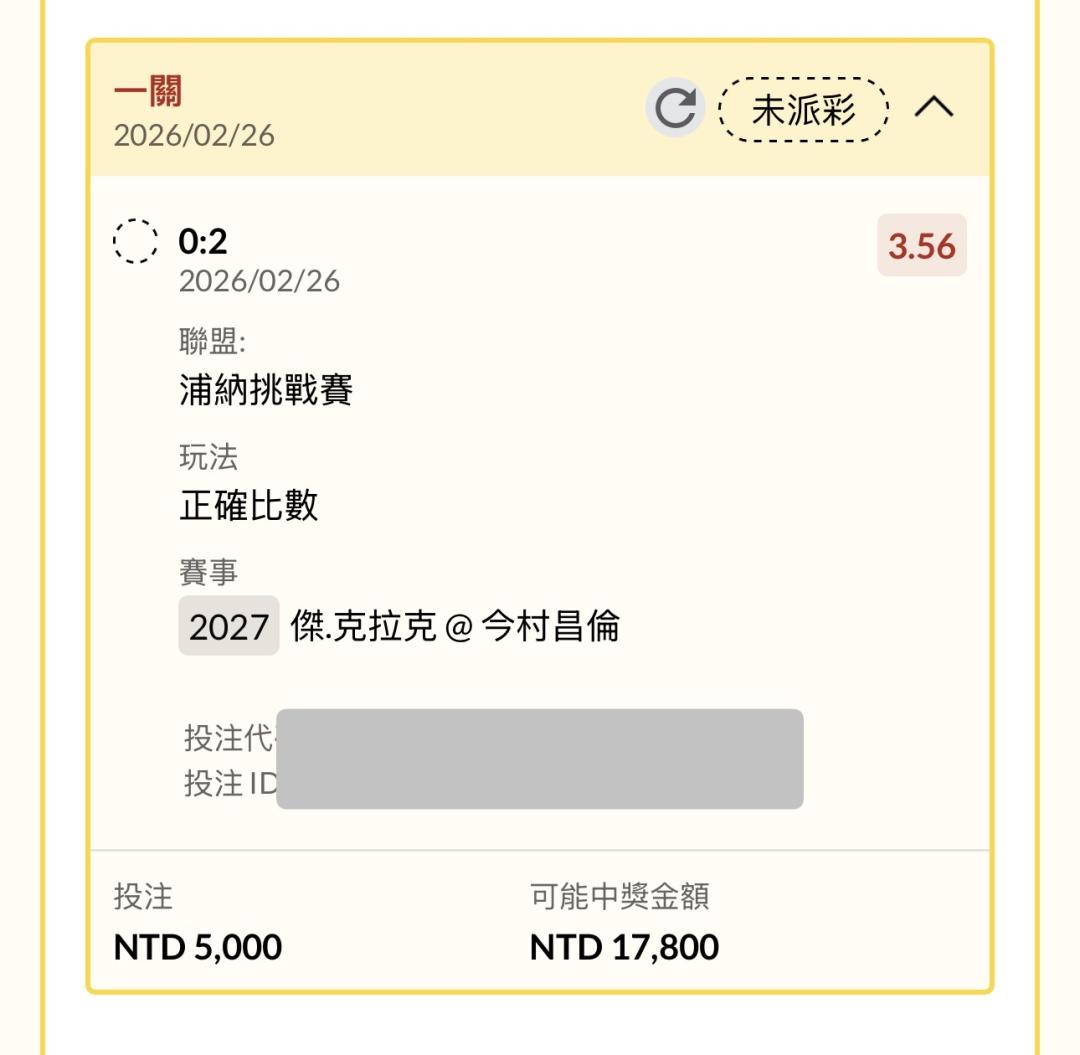Click the date under the 一關 title
Screen dimensions: 1080x1055
tap(194, 135)
